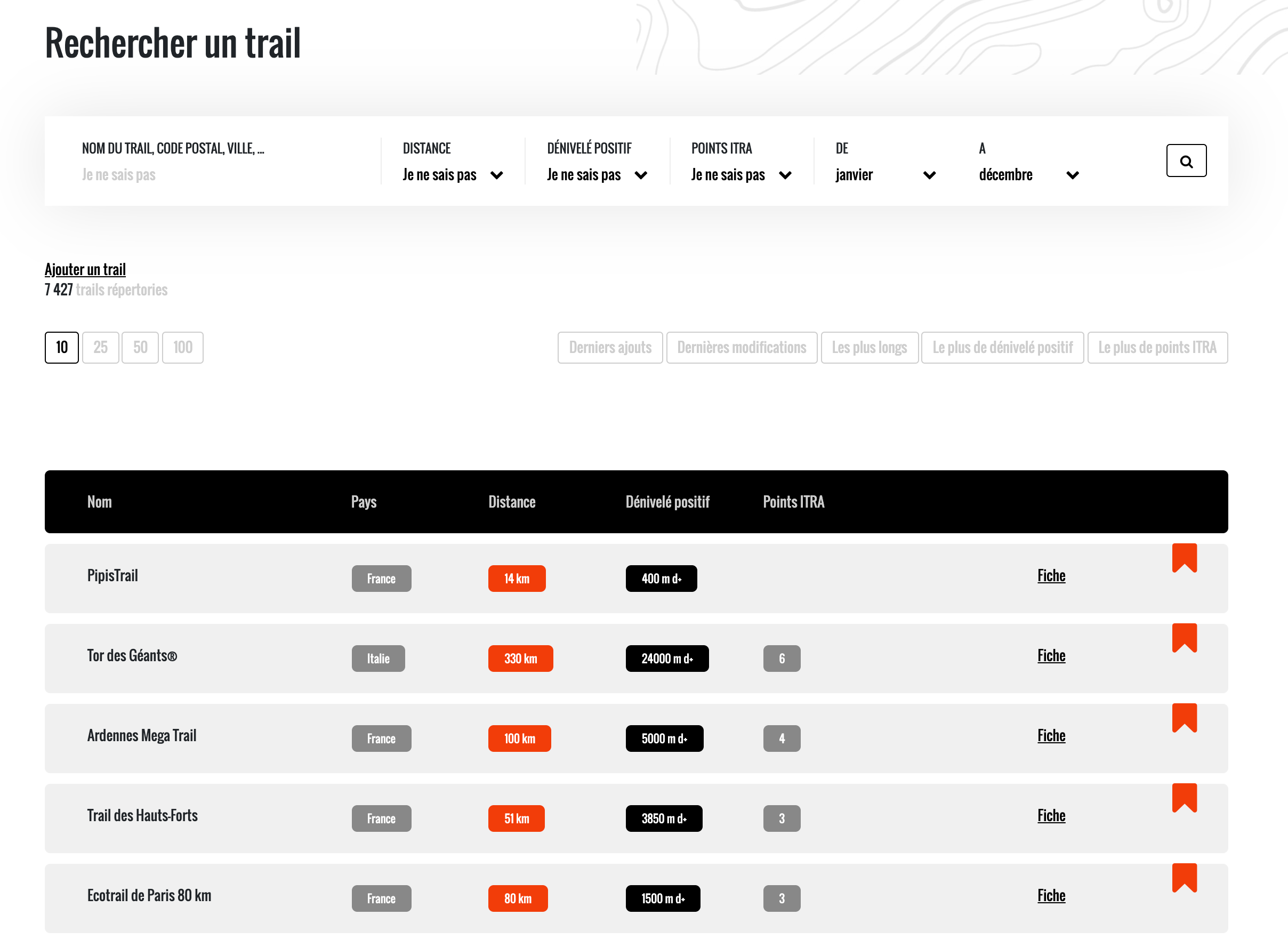Bookmark the Tor des Géants row
1288x939 pixels.
[1184, 638]
